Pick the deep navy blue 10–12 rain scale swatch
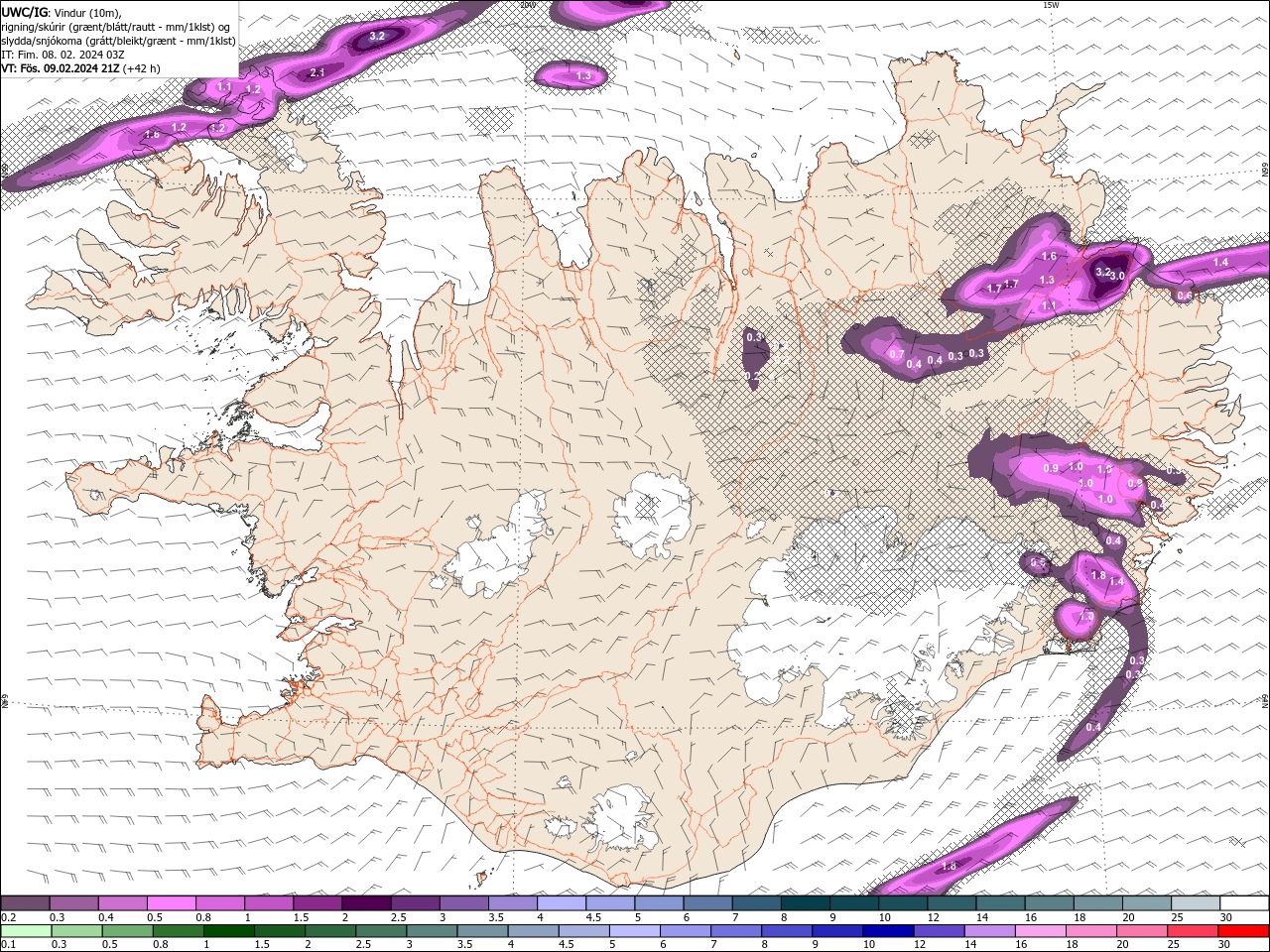1270x952 pixels. (888, 931)
